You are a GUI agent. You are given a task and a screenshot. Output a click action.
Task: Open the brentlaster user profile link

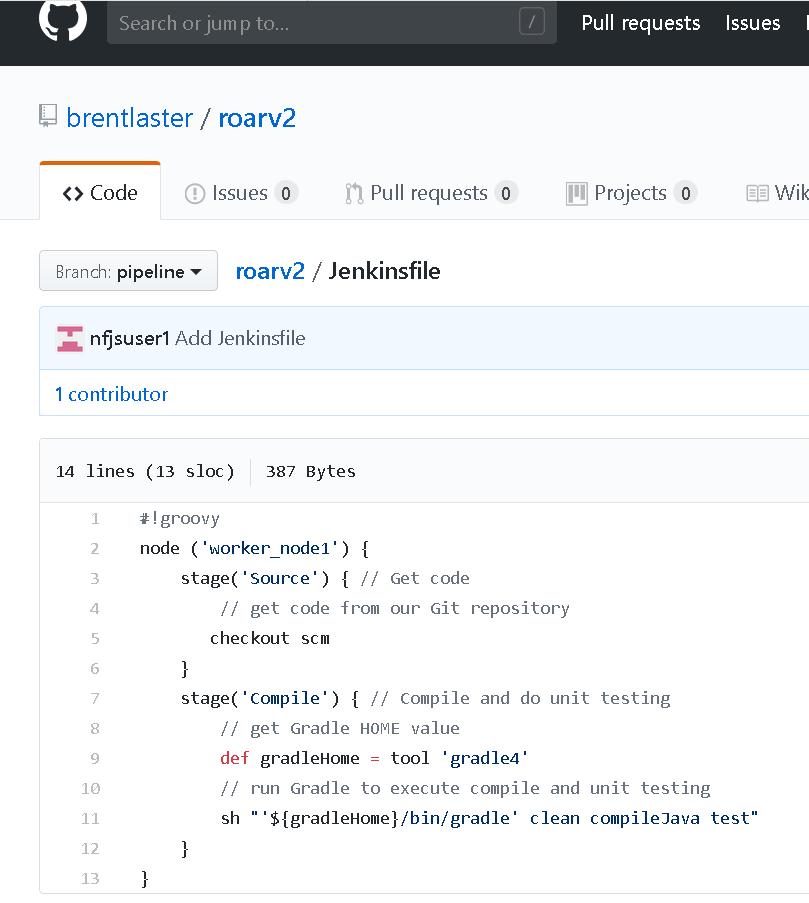tap(129, 118)
